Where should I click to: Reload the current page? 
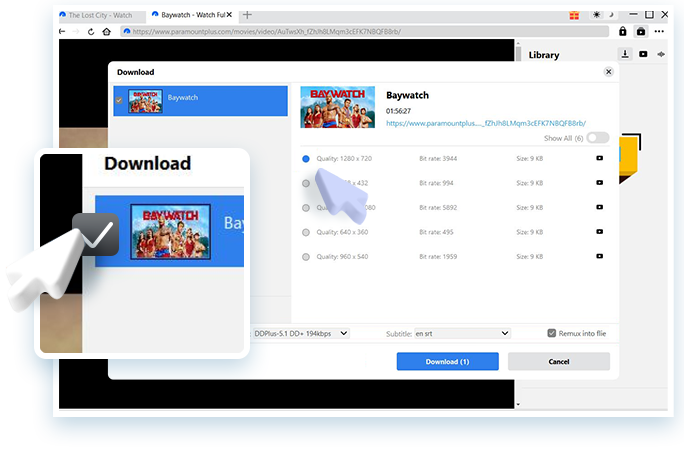(x=91, y=31)
